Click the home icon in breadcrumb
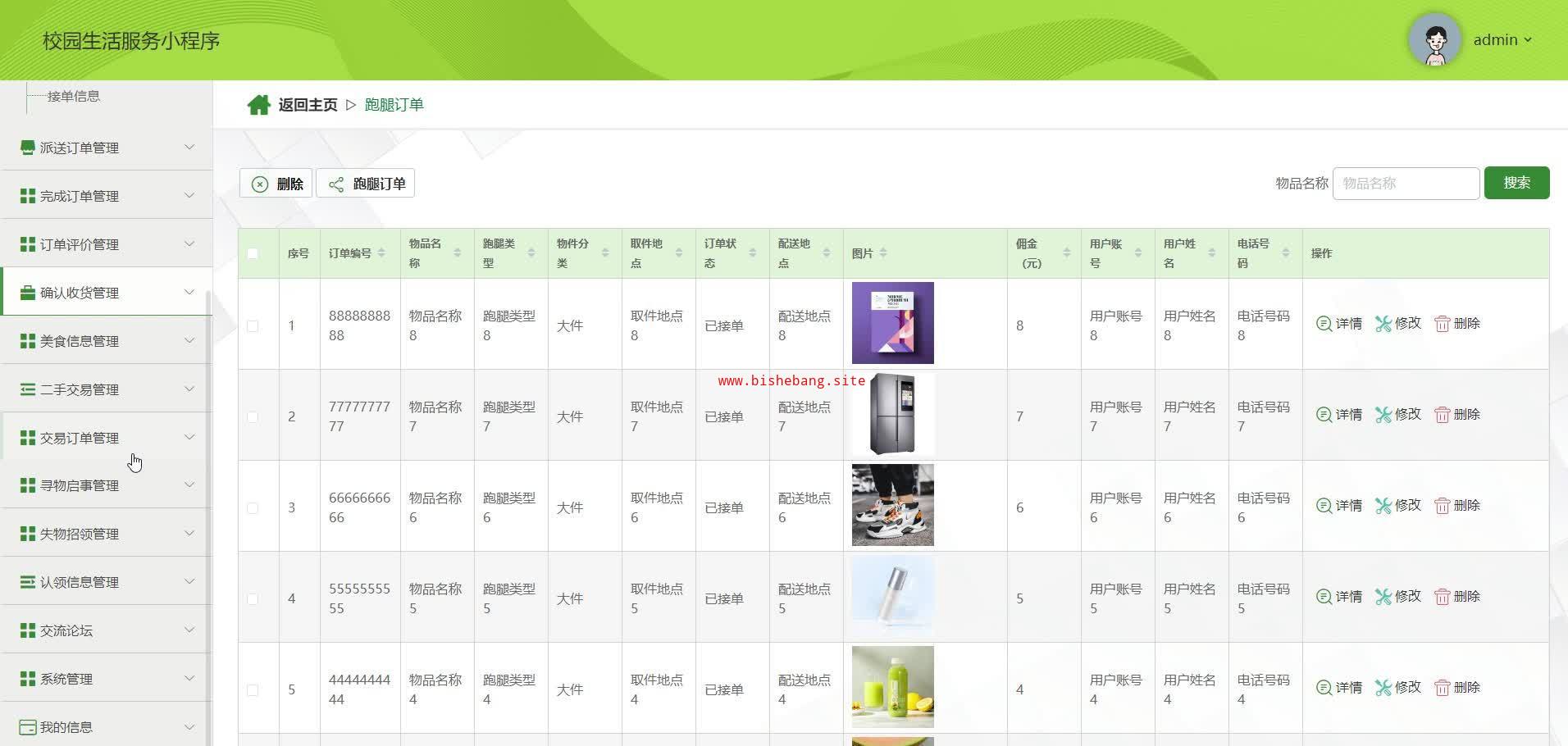The image size is (1568, 746). [x=258, y=105]
